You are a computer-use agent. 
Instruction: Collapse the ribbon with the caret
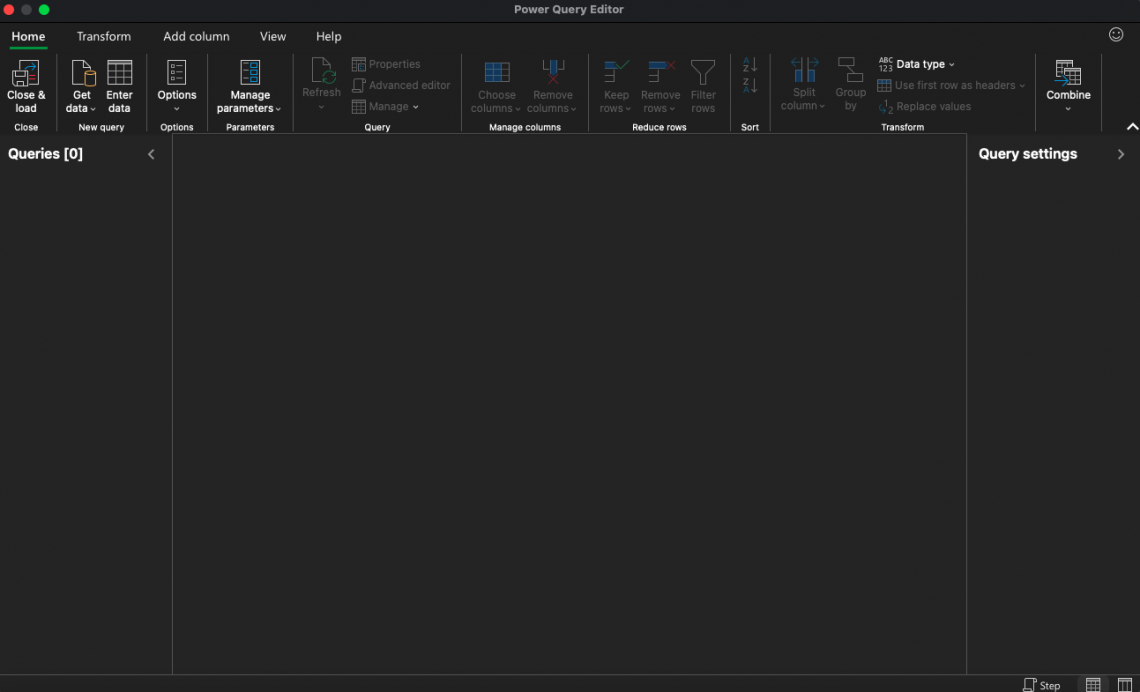(x=1132, y=126)
